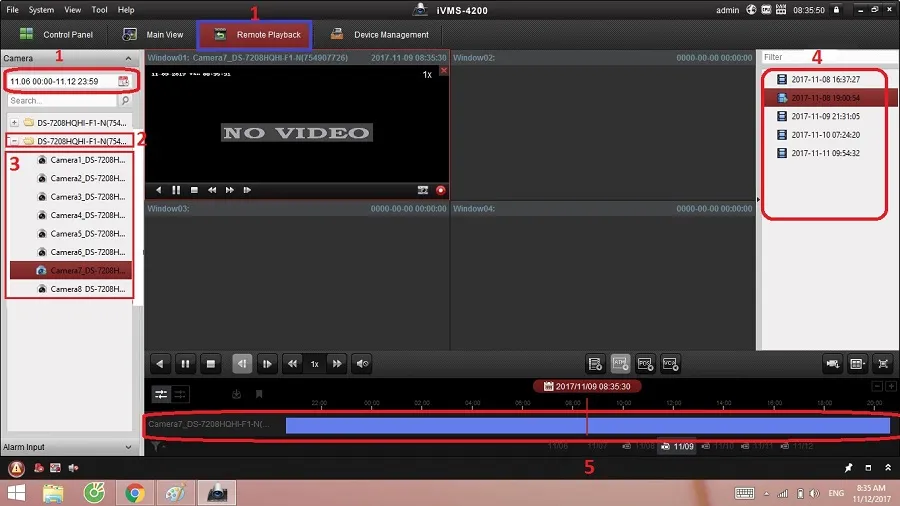Click the alarm warning icon in status bar
The image size is (900, 506).
(16, 468)
